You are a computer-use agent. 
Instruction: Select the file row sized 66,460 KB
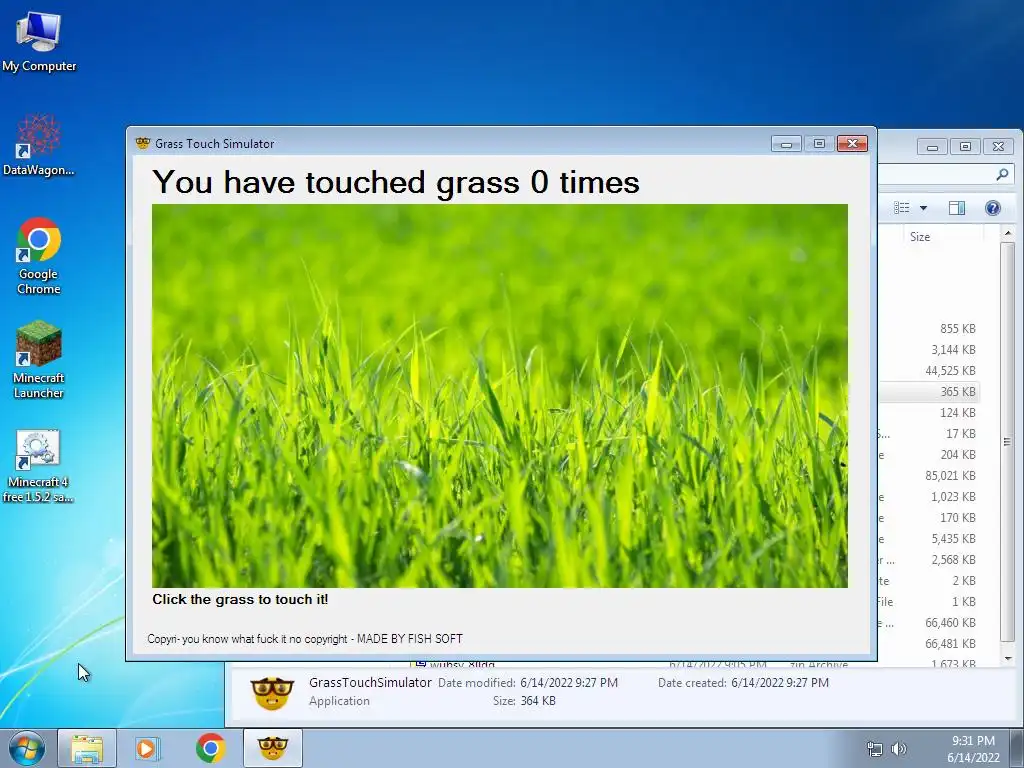click(929, 622)
